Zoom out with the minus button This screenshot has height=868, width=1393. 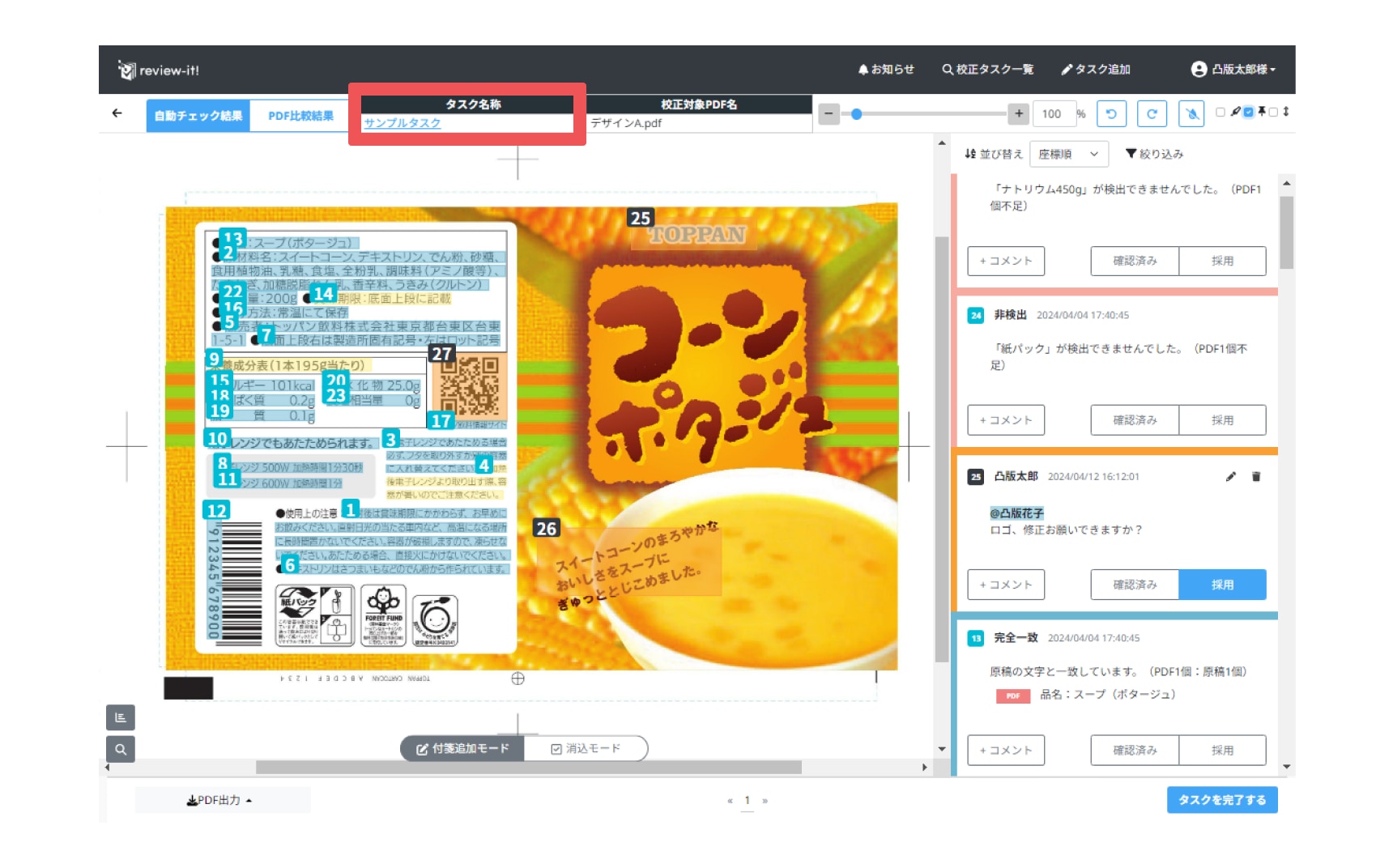coord(829,113)
